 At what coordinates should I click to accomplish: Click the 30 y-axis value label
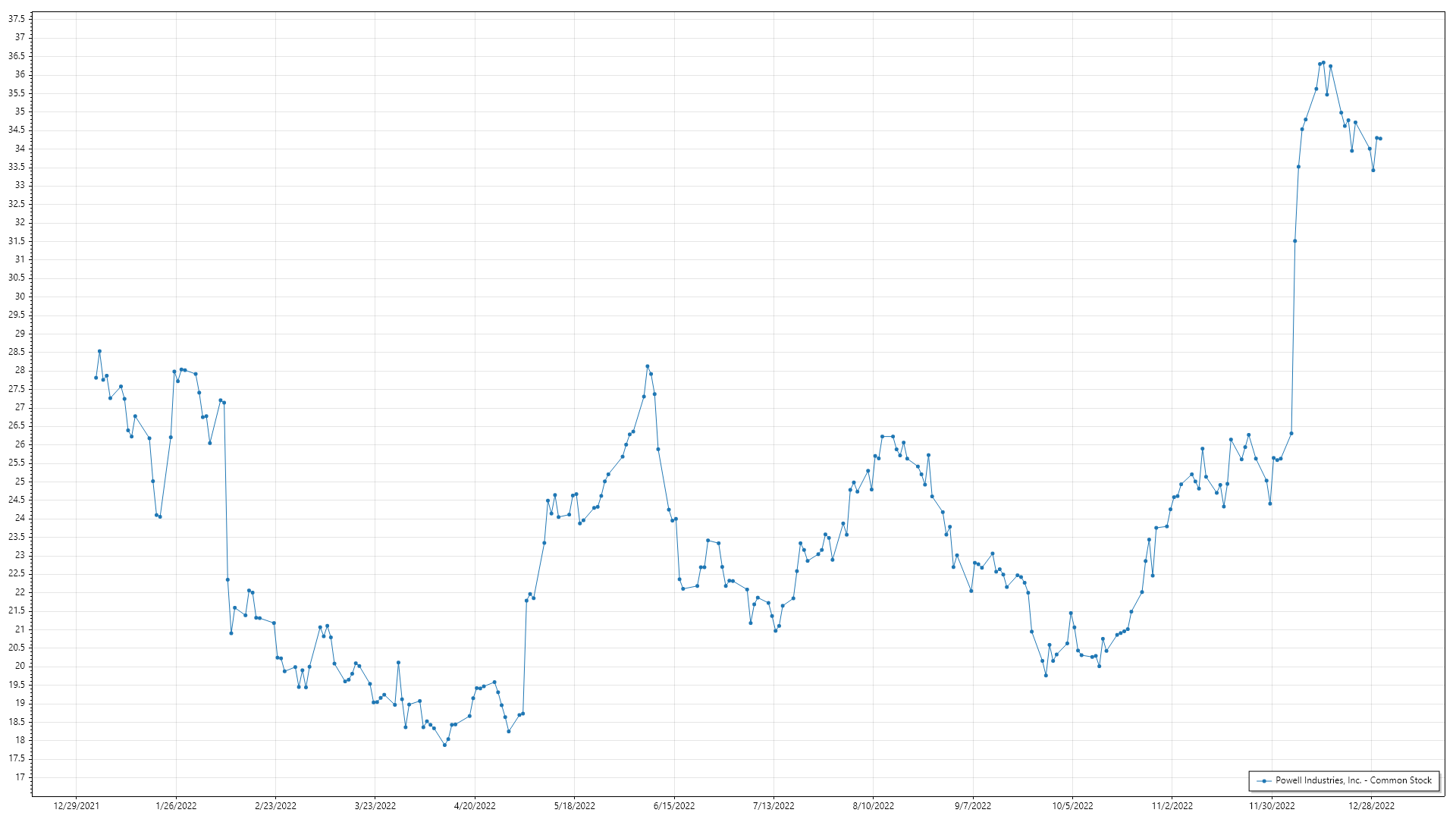[x=20, y=297]
